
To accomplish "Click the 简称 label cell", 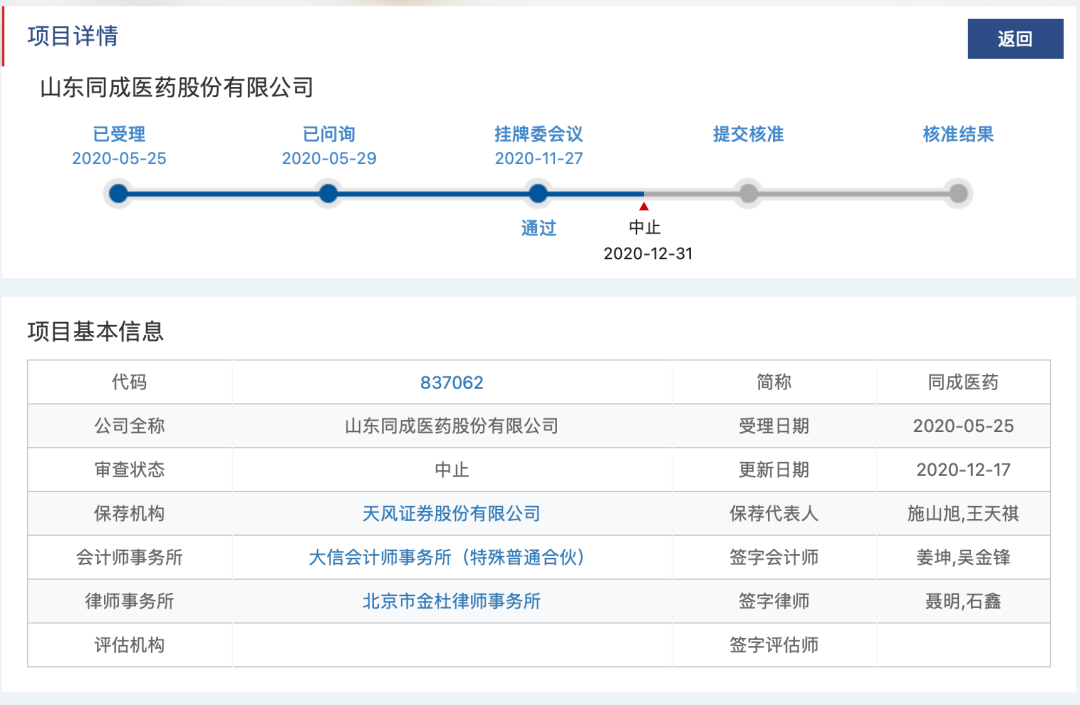I will (x=774, y=382).
